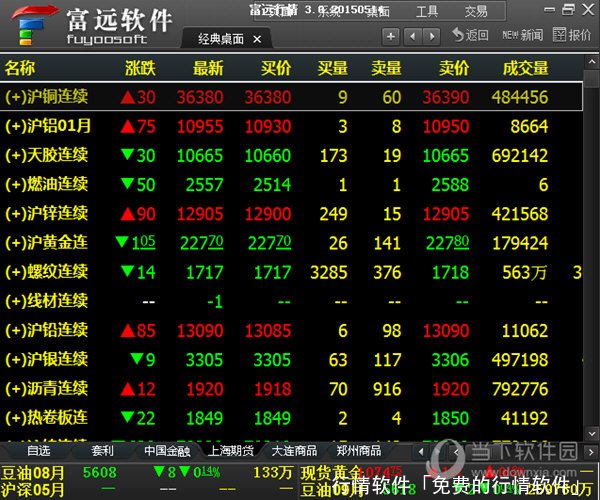The height and width of the screenshot is (500, 600).
Task: Switch to 中国金融 tab
Action: tap(167, 451)
